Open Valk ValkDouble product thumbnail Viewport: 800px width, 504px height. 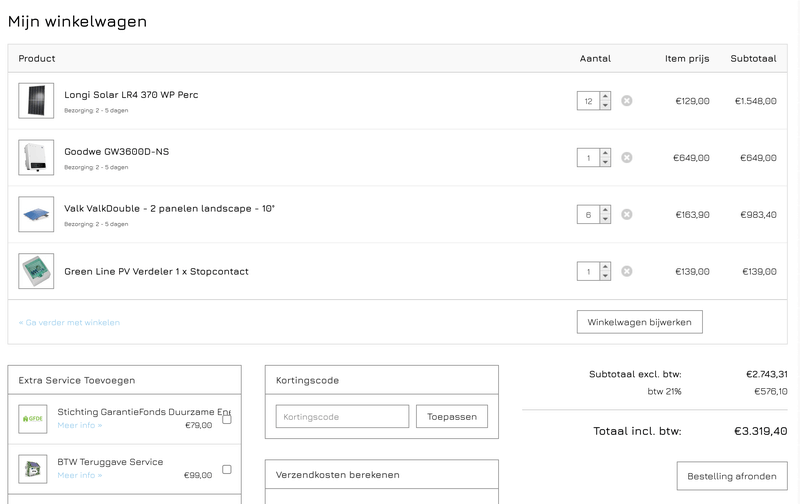point(36,214)
